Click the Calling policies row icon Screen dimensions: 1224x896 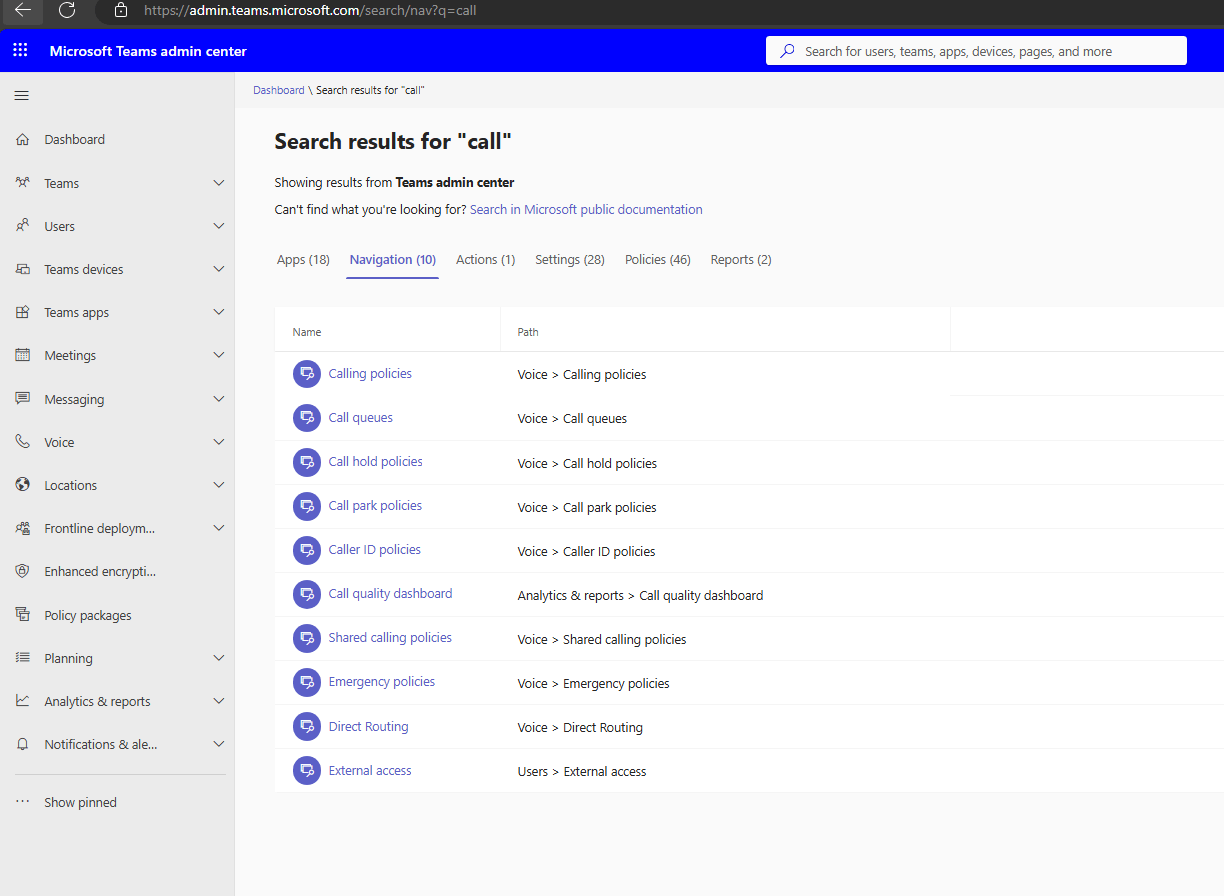(307, 374)
